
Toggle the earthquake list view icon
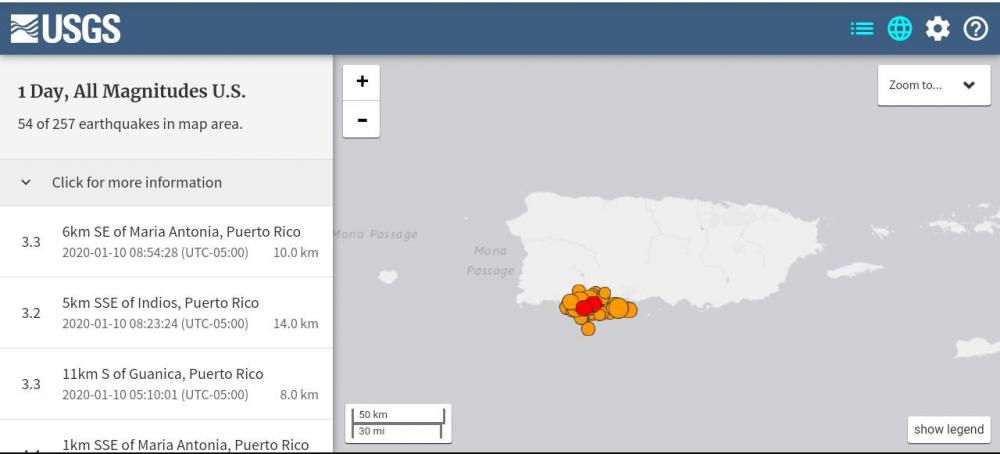pyautogui.click(x=861, y=29)
